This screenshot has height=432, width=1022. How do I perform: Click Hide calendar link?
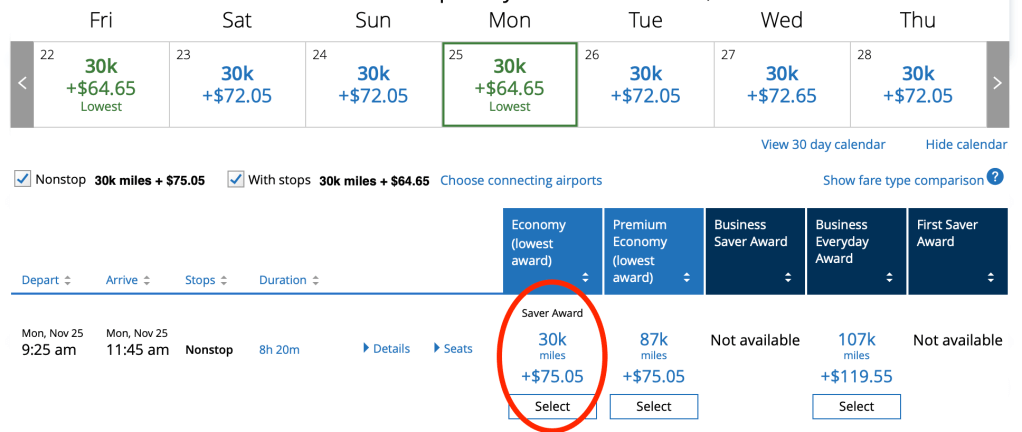tap(966, 144)
